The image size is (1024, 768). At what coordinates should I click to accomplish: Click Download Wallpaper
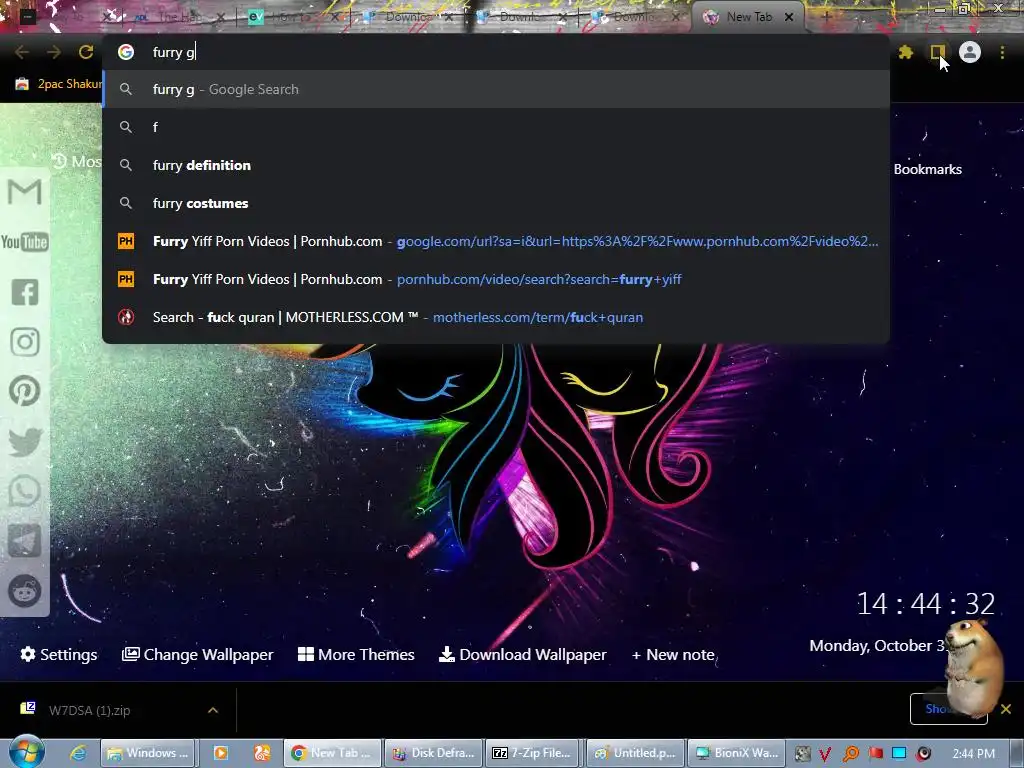tap(522, 654)
